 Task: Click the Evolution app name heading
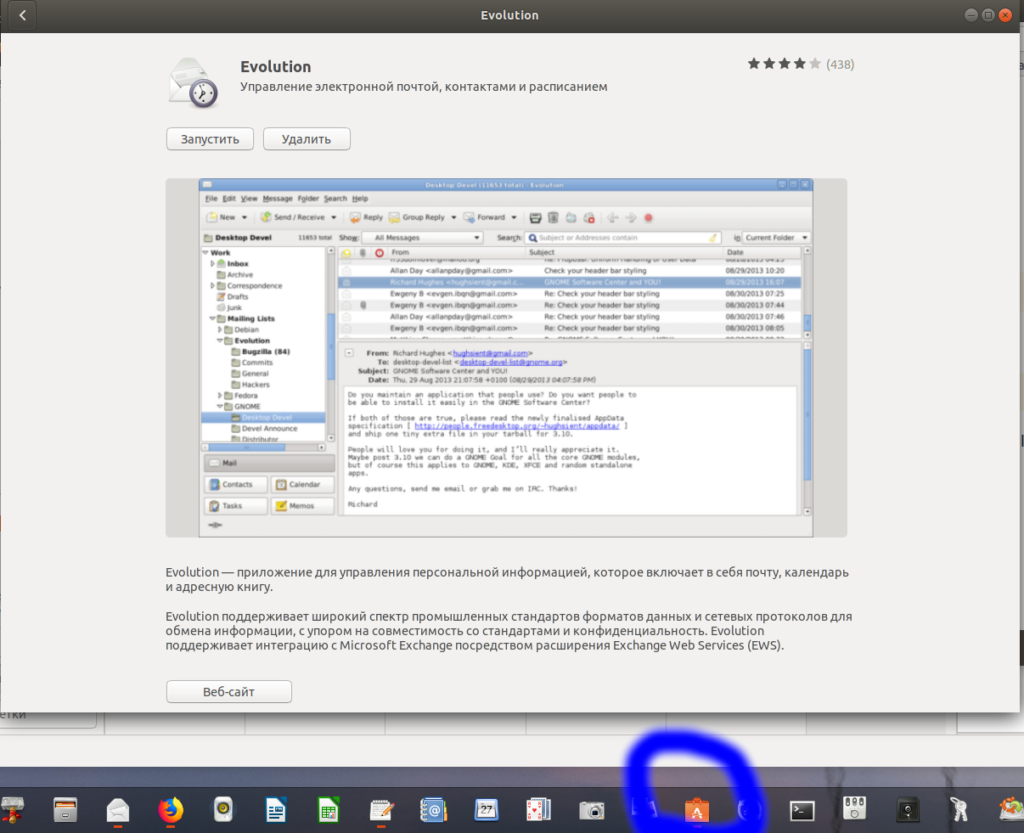point(276,67)
